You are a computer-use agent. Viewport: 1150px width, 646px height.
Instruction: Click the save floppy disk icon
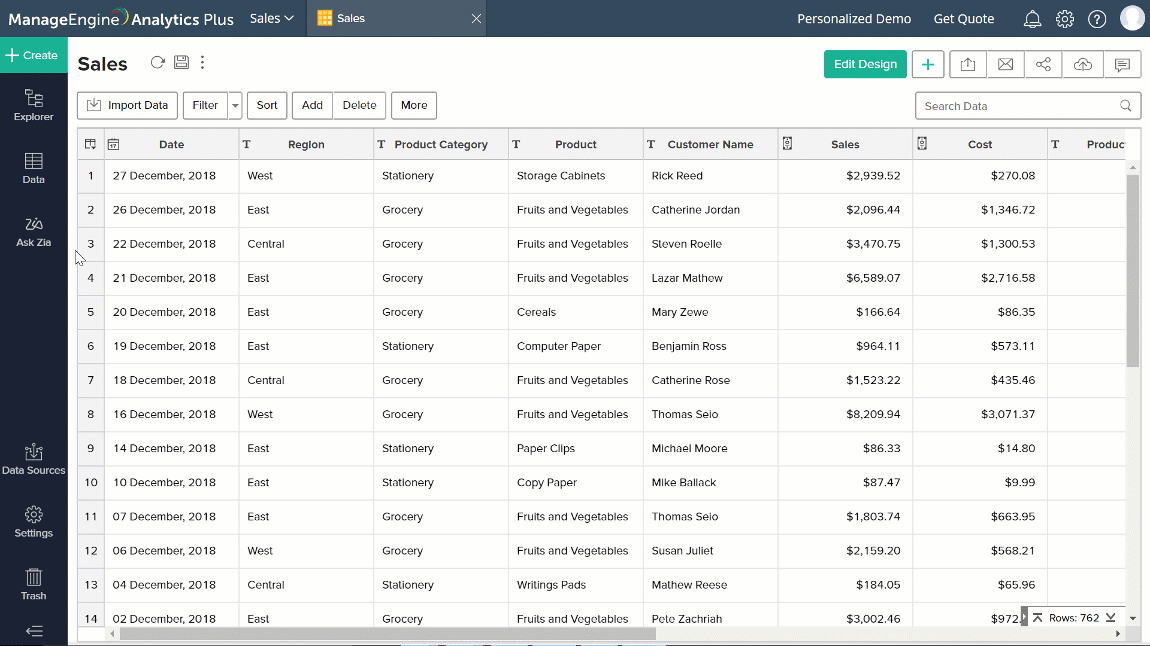tap(181, 63)
